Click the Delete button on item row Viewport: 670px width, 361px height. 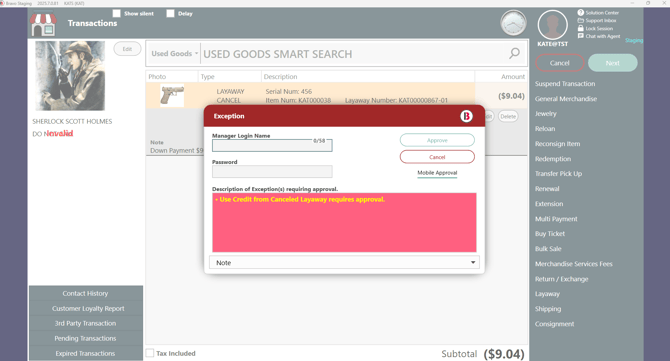click(508, 116)
